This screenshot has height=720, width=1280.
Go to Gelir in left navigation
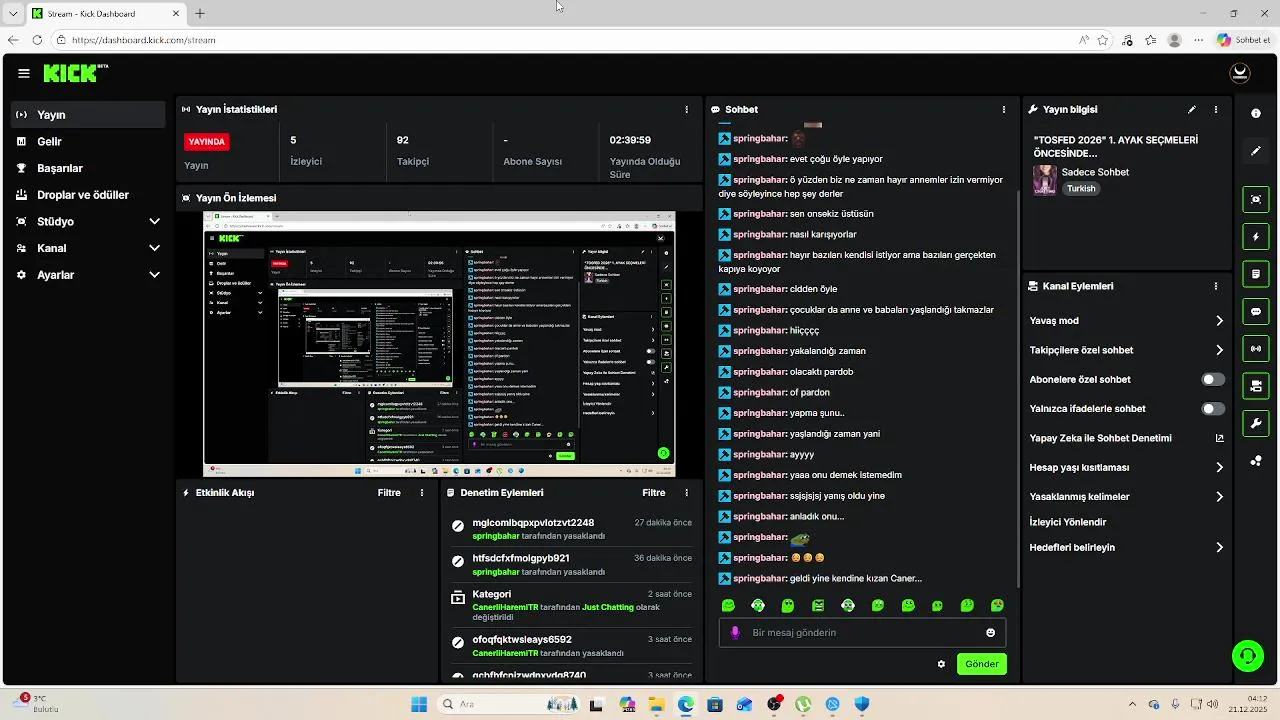[x=88, y=142]
